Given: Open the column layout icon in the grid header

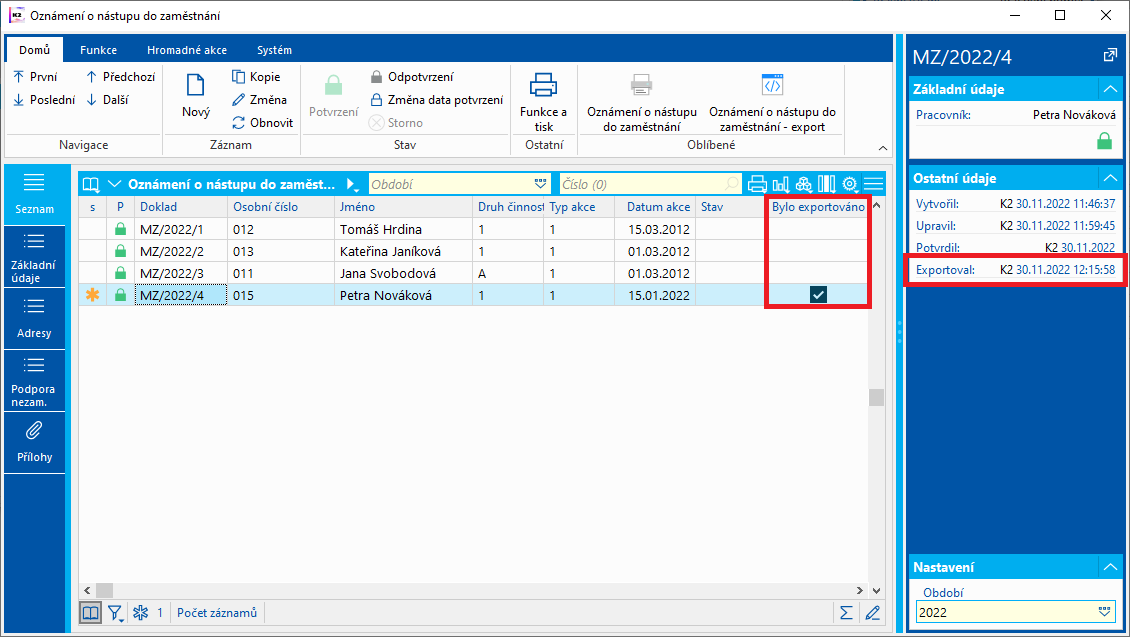Looking at the screenshot, I should 826,184.
